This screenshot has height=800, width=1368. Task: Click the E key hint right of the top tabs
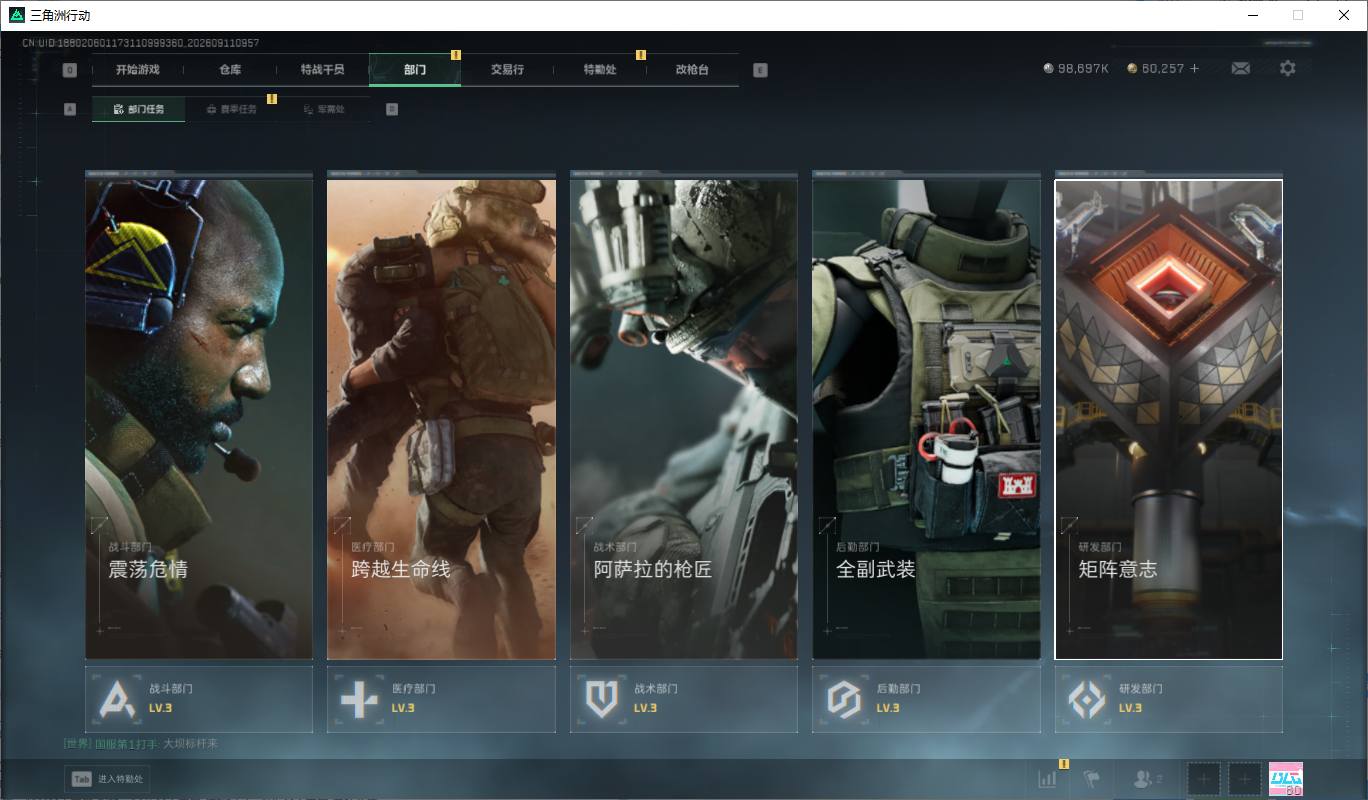pyautogui.click(x=760, y=70)
